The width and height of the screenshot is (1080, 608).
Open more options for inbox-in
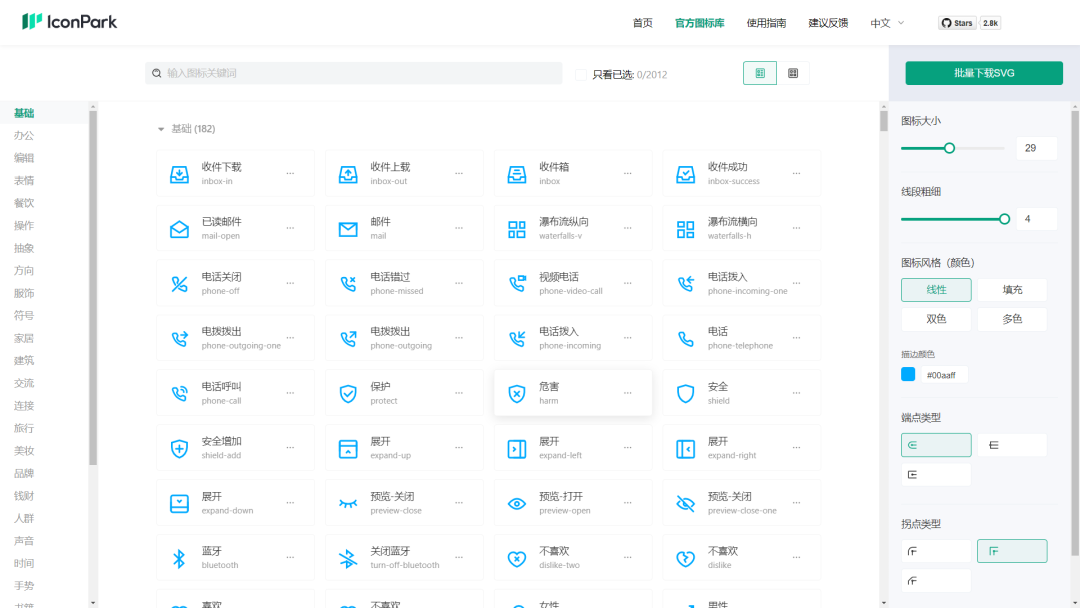[x=290, y=174]
